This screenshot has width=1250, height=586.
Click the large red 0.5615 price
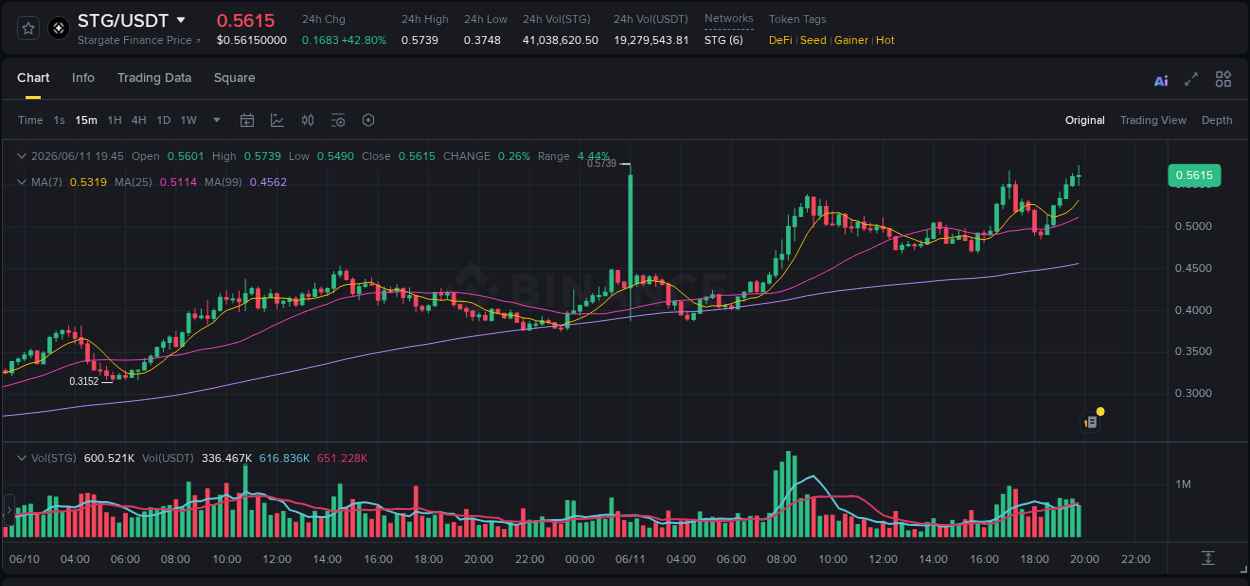point(246,20)
